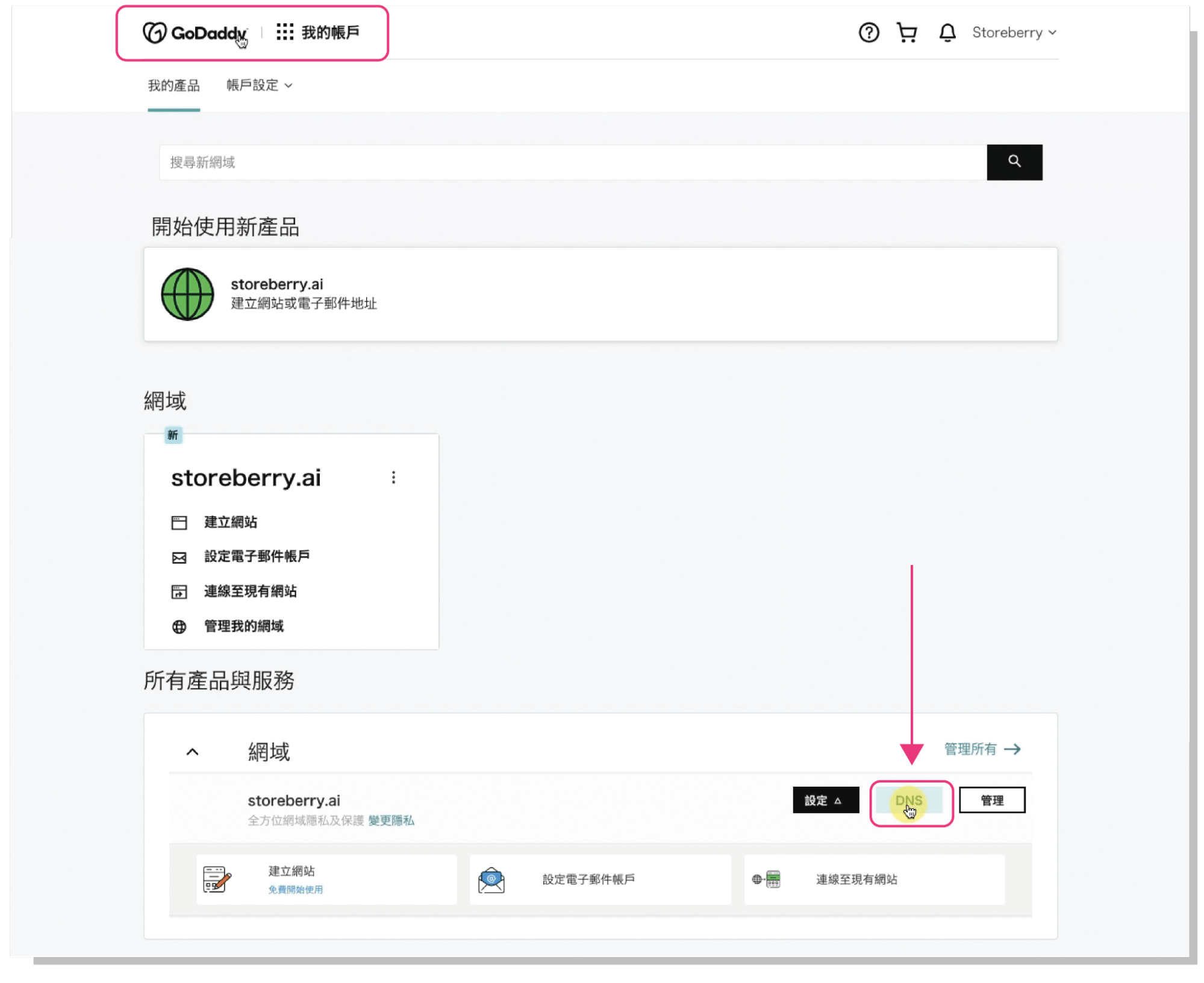Screen dimensions: 1204x983
Task: Click the GoDaddy logo
Action: 195,33
